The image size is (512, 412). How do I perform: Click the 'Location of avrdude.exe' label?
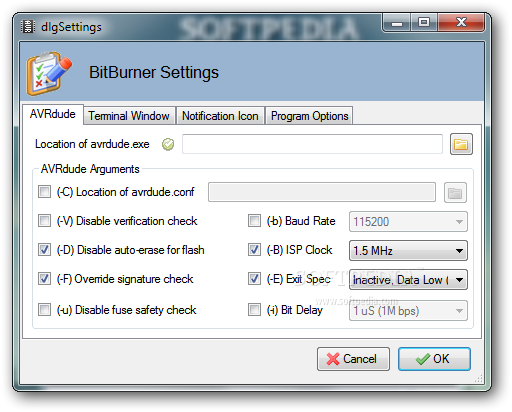tap(92, 144)
